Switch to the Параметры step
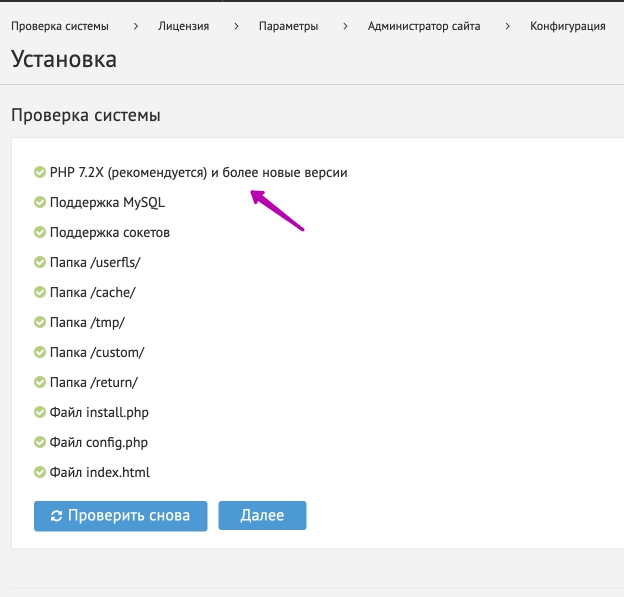 [x=287, y=26]
